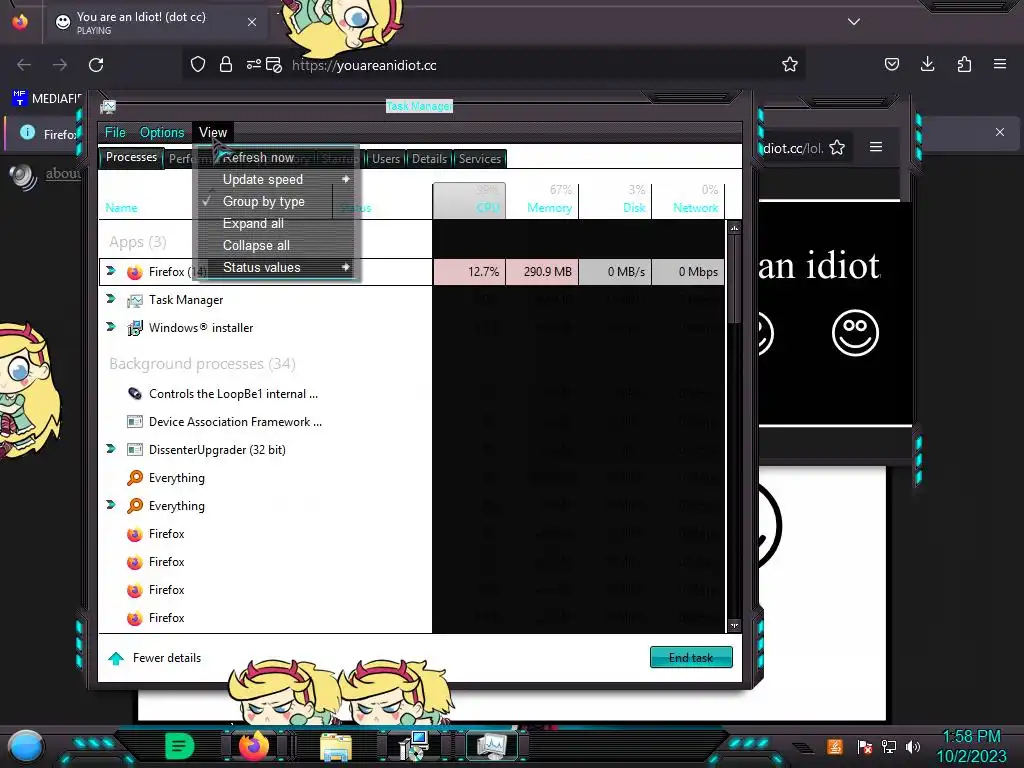Click bookmark star in the popup window's address bar
This screenshot has height=768, width=1024.
pyautogui.click(x=837, y=148)
